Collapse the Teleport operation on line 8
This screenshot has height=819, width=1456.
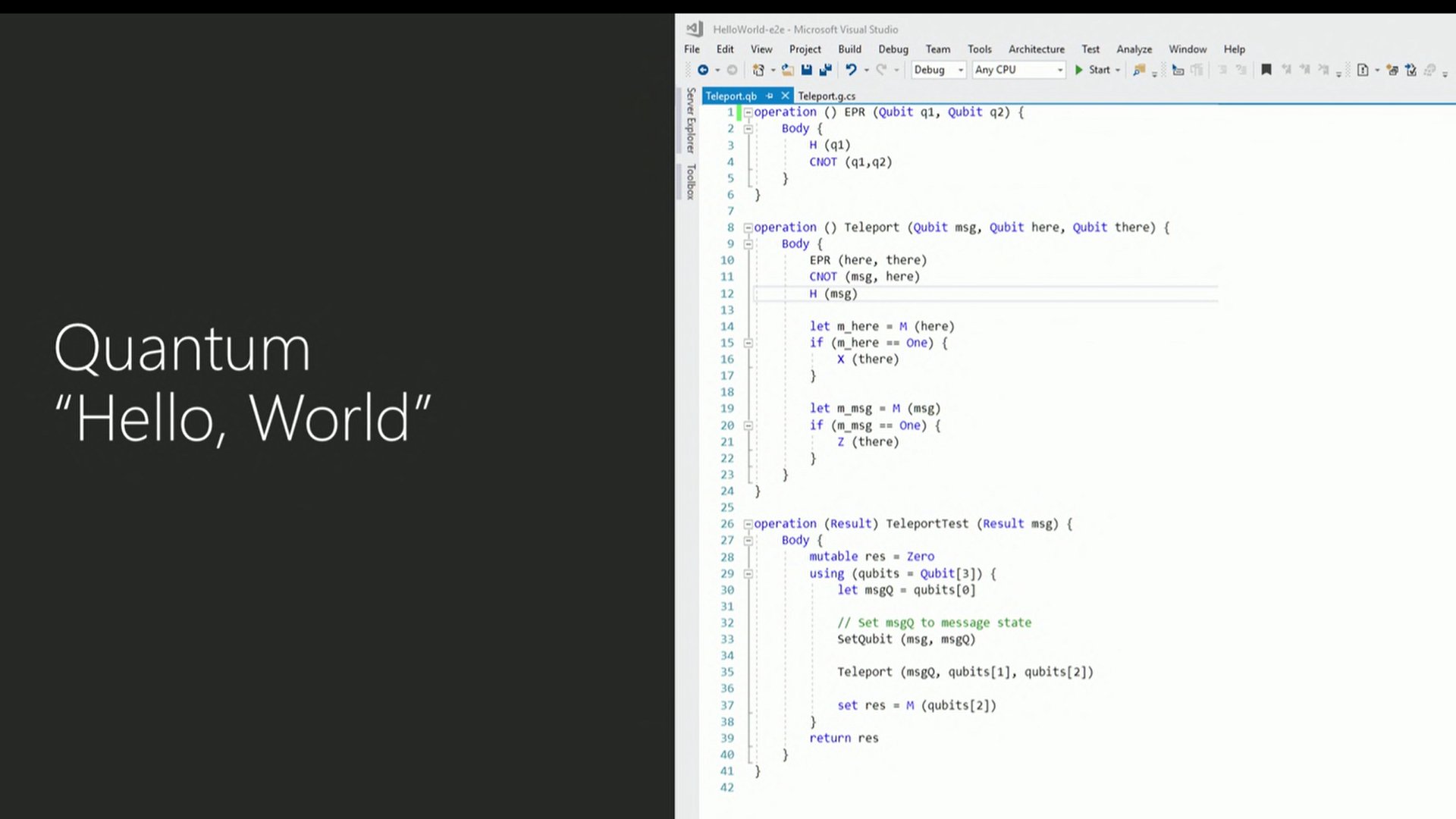coord(748,227)
